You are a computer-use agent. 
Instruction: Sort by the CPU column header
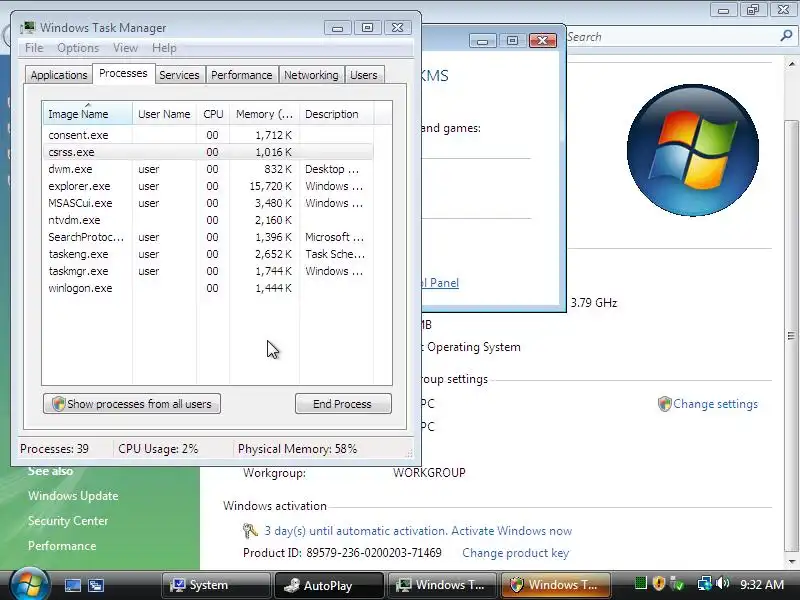tap(213, 114)
